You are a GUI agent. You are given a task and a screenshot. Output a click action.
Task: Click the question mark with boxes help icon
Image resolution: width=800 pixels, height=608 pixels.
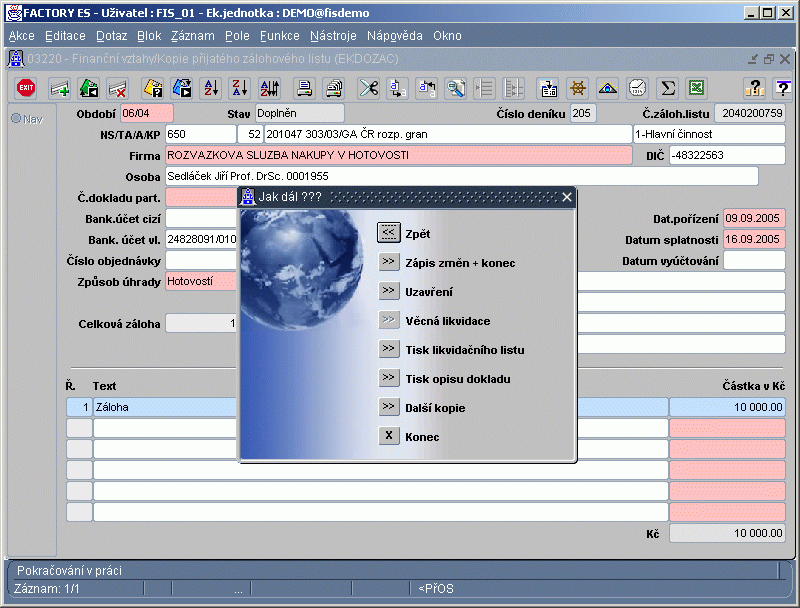click(x=754, y=88)
